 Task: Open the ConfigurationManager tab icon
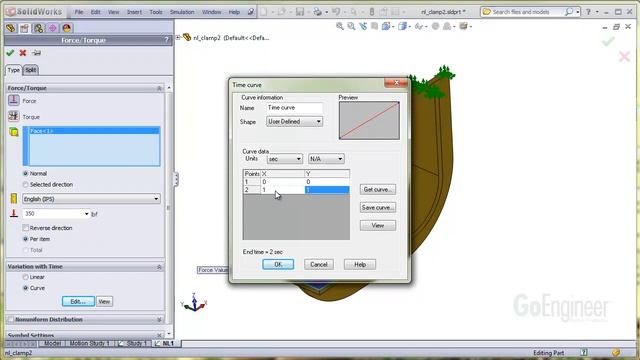point(39,28)
